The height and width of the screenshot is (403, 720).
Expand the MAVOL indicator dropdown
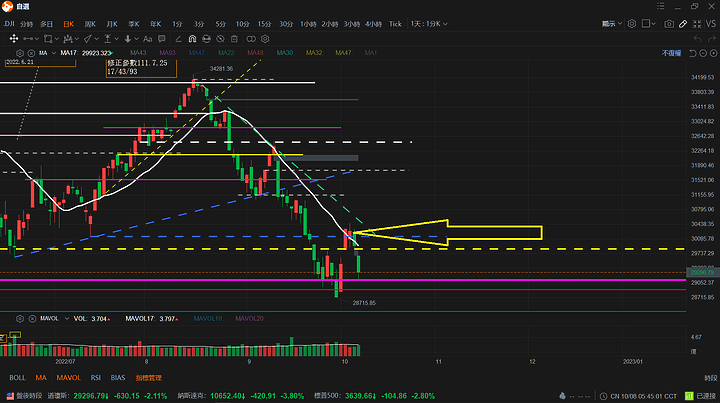click(x=67, y=319)
